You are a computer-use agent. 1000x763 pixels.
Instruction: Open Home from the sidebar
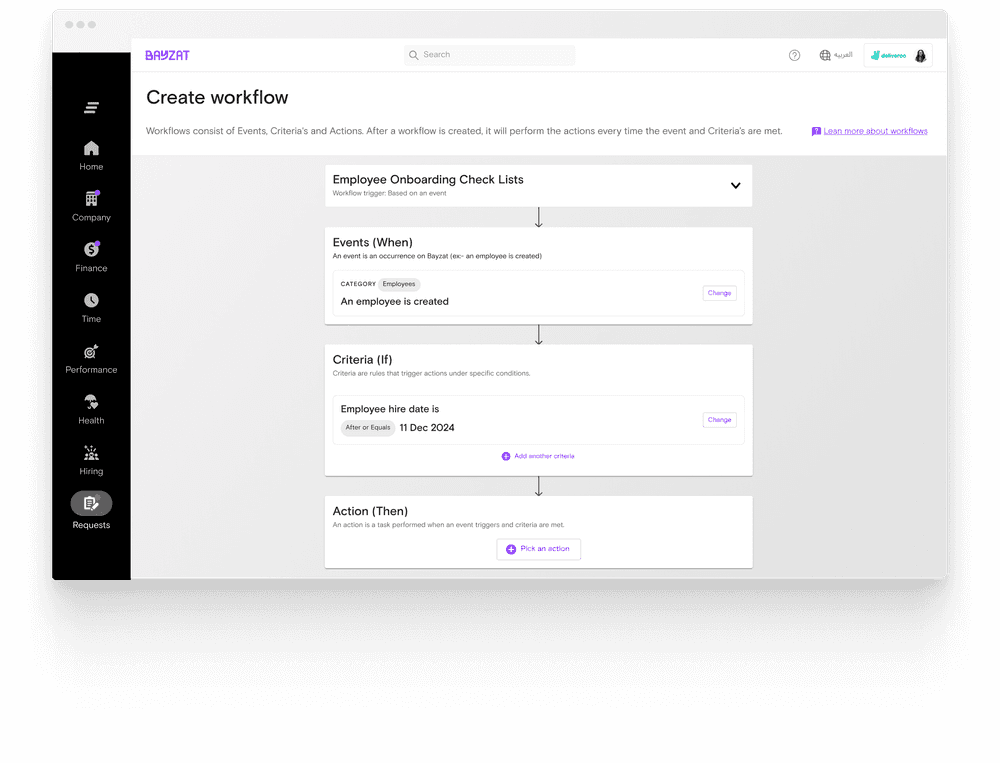pyautogui.click(x=91, y=156)
